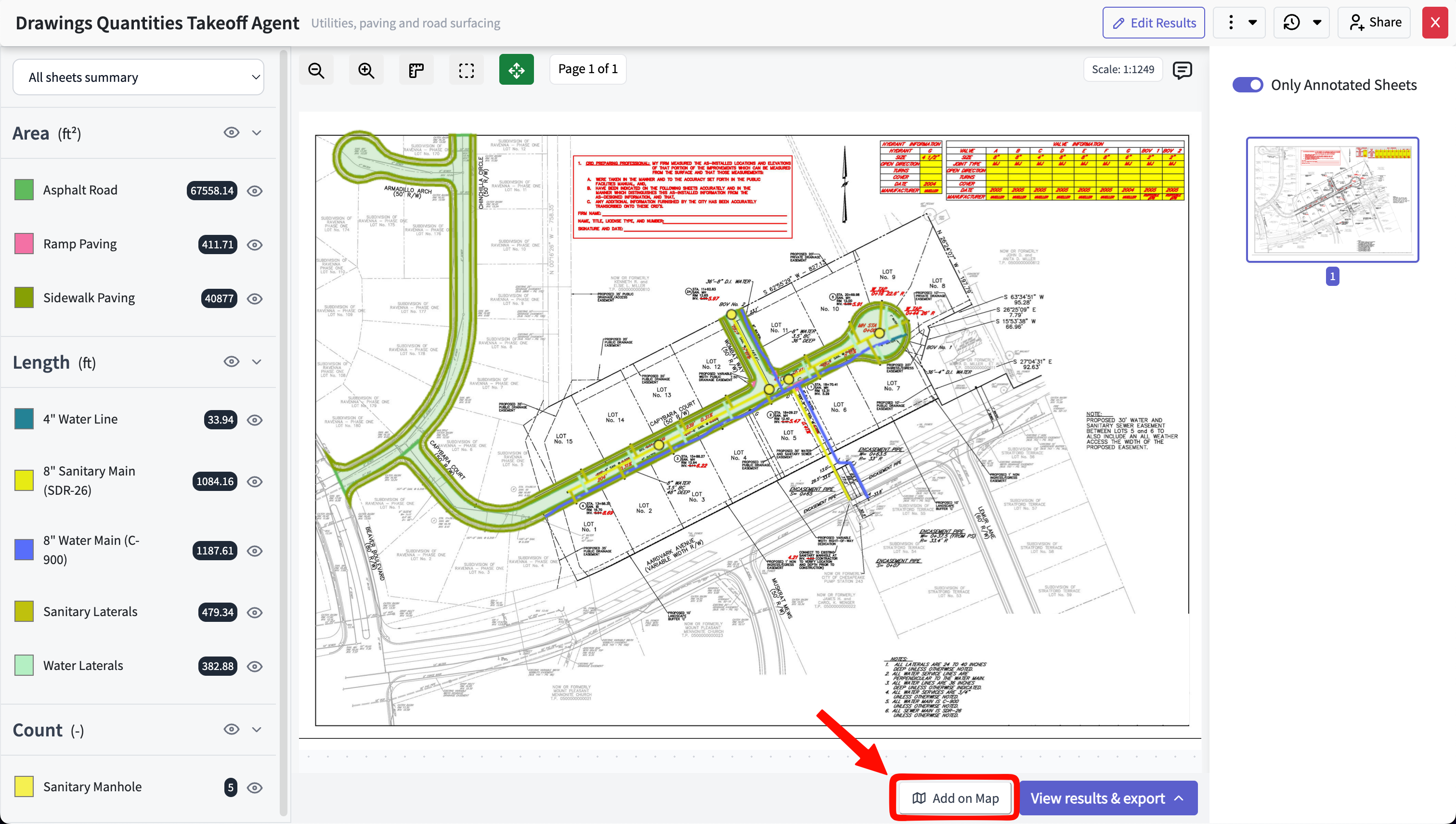The image size is (1456, 824).
Task: Open View results & export
Action: (x=1108, y=798)
